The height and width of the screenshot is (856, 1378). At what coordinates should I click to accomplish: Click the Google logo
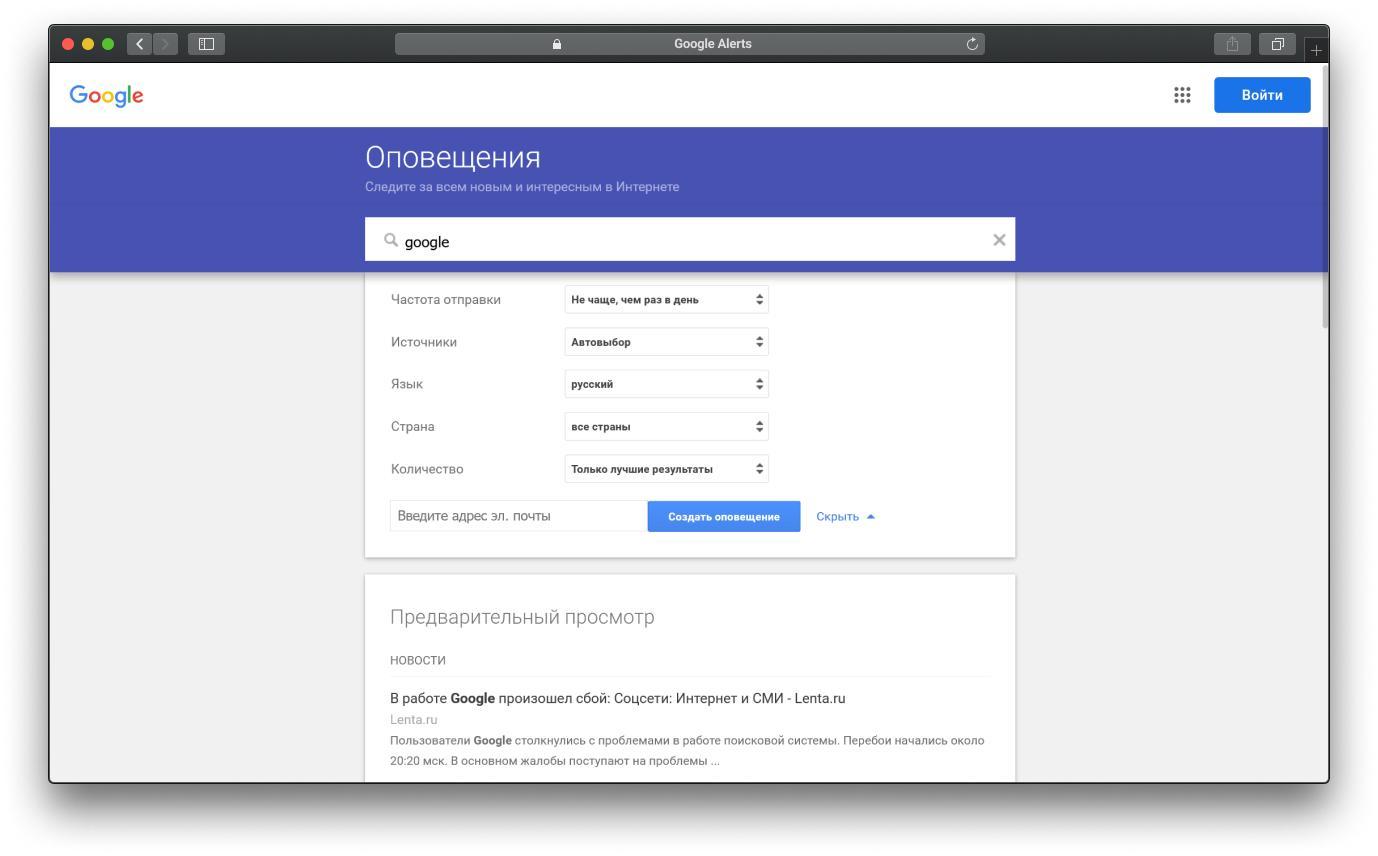(x=106, y=95)
